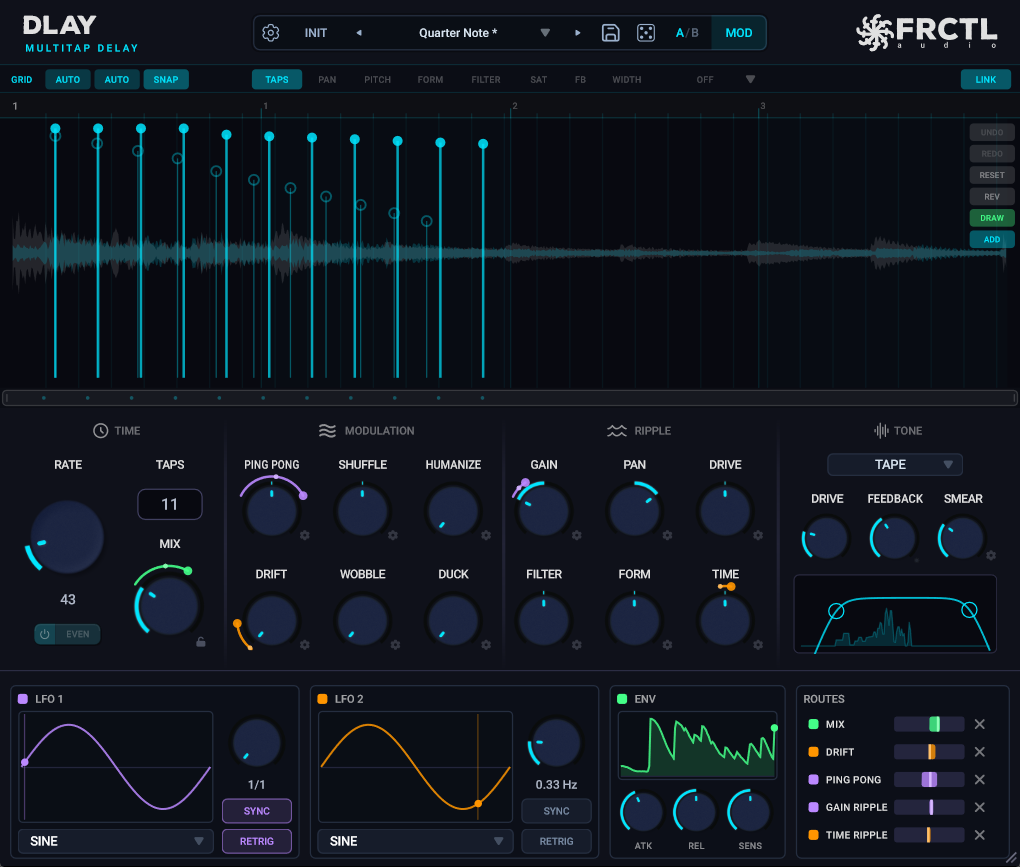The image size is (1020, 867).
Task: Randomize settings with dice icon
Action: [x=645, y=33]
